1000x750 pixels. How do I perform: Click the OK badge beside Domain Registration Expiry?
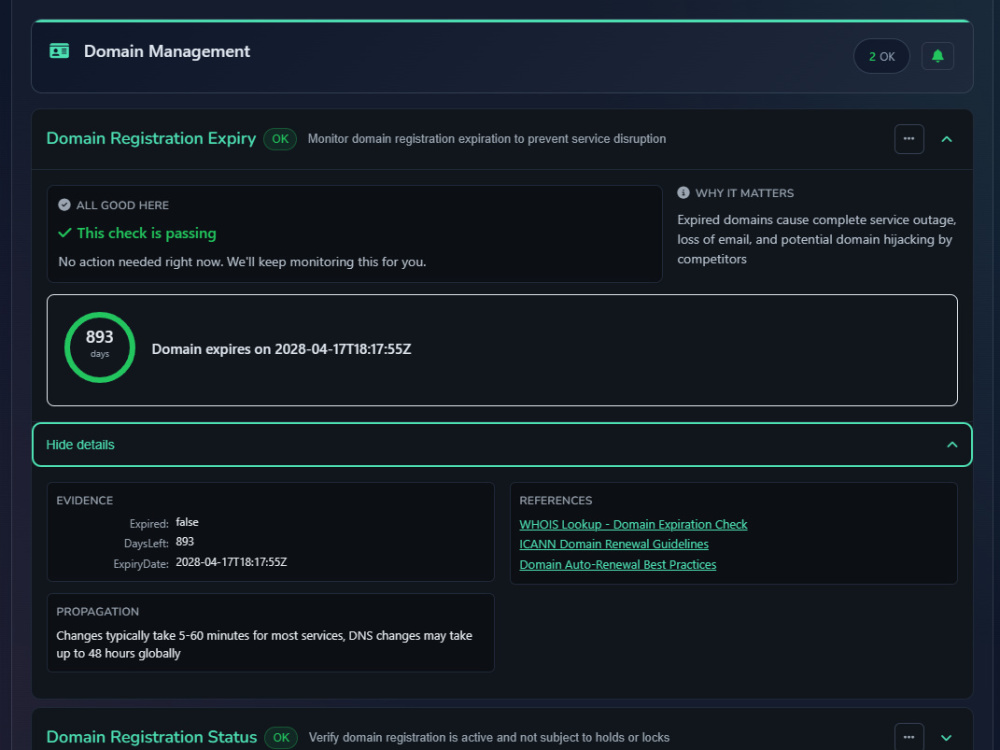coord(280,139)
